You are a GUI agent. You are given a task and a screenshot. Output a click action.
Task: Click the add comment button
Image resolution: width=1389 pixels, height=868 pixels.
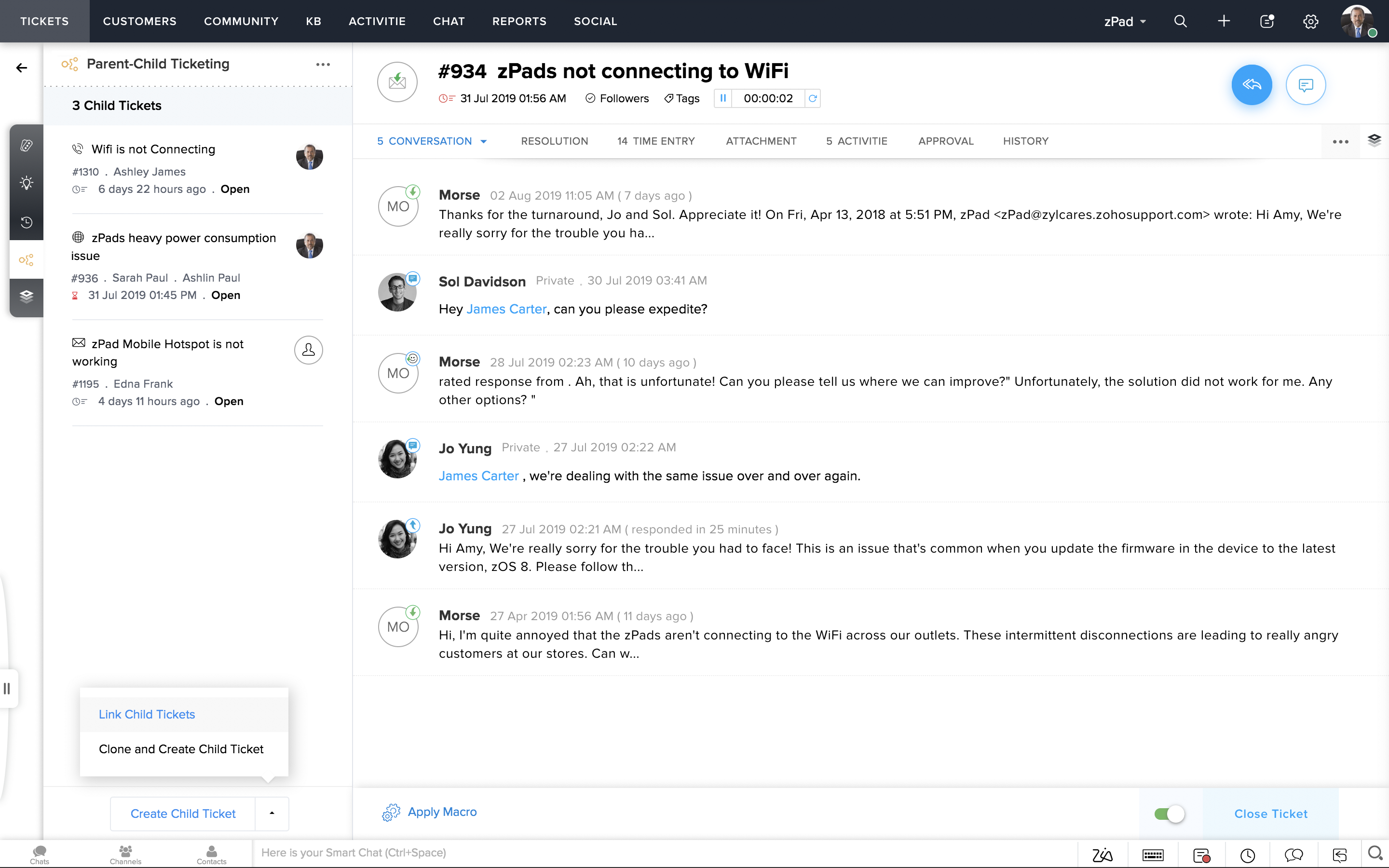(x=1306, y=85)
